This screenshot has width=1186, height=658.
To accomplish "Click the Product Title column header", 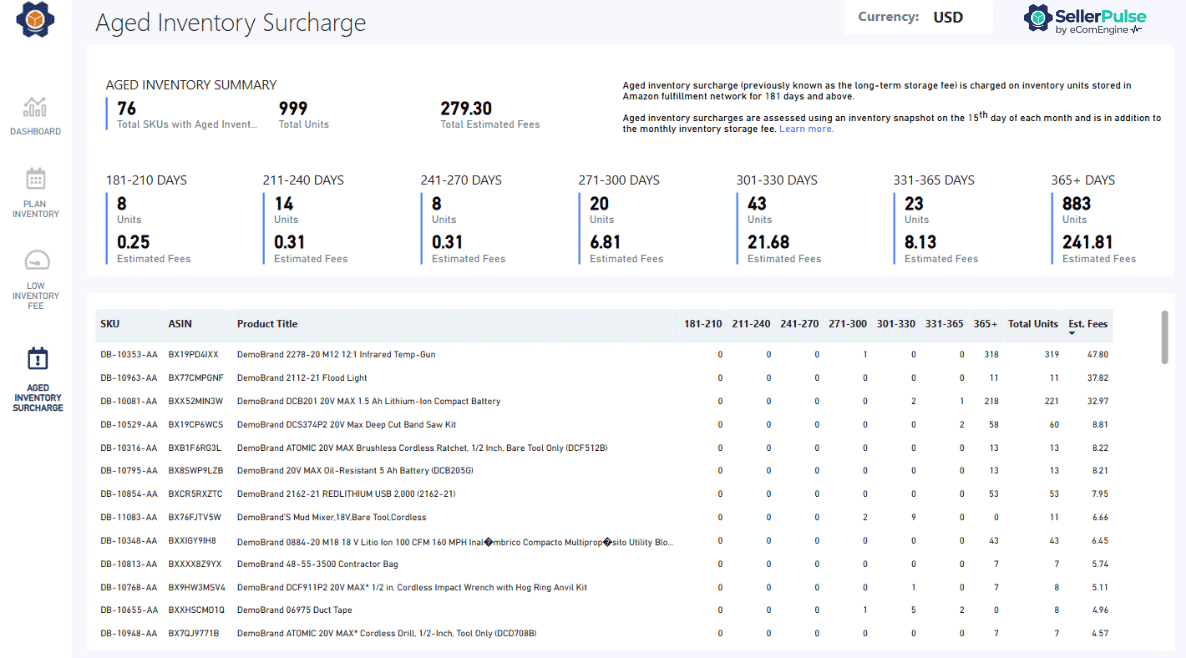I will (266, 323).
